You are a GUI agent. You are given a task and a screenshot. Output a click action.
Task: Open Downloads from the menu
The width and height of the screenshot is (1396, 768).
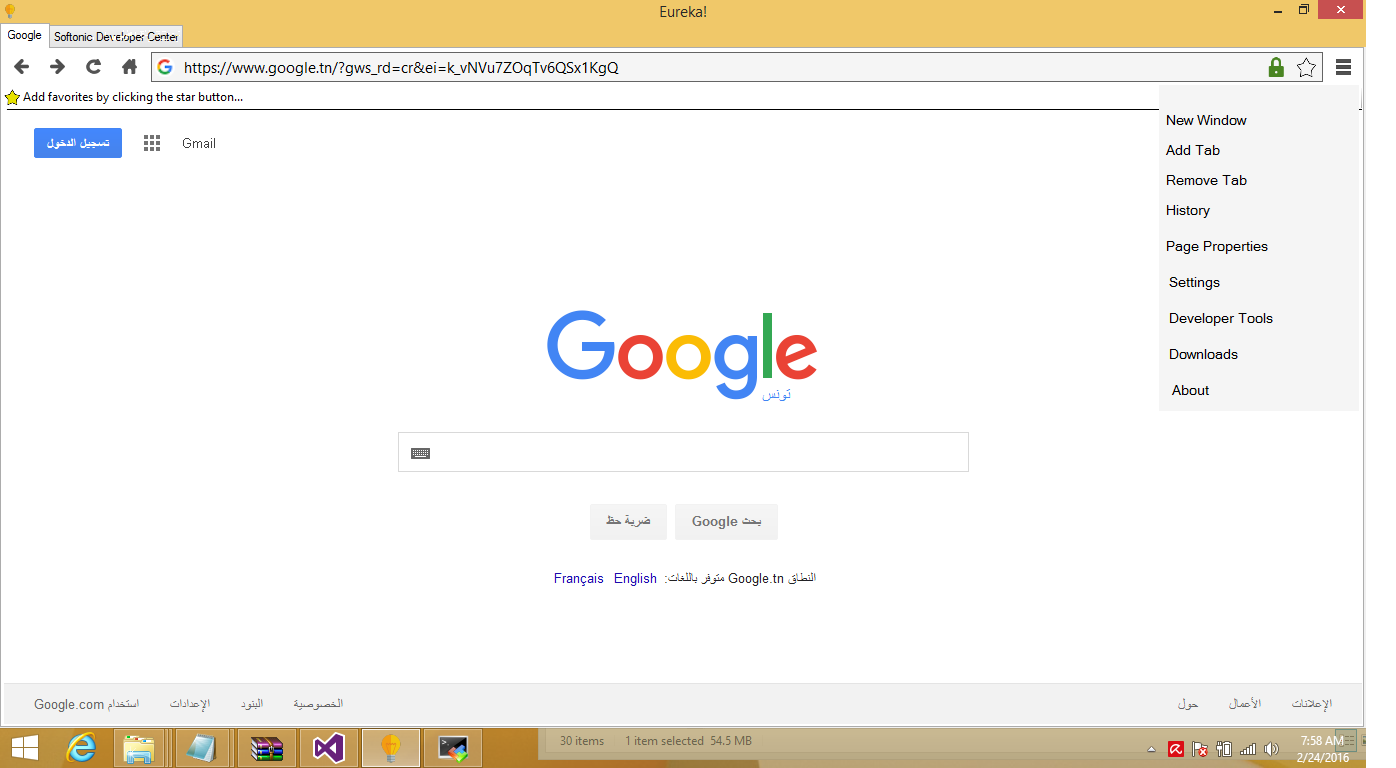click(x=1203, y=354)
